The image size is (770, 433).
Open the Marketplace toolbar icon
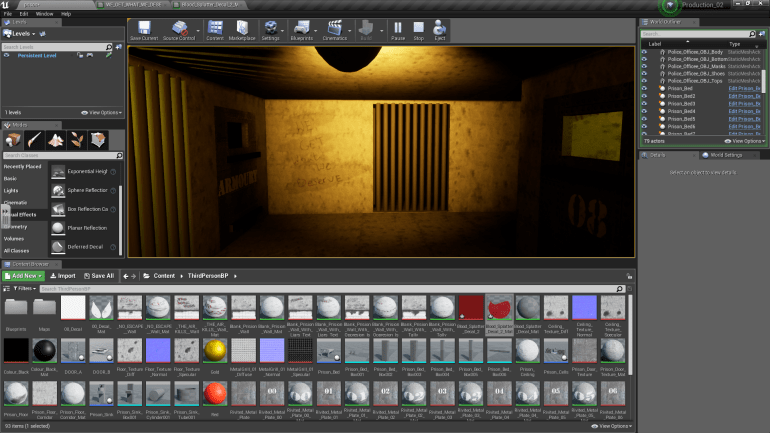pos(242,30)
